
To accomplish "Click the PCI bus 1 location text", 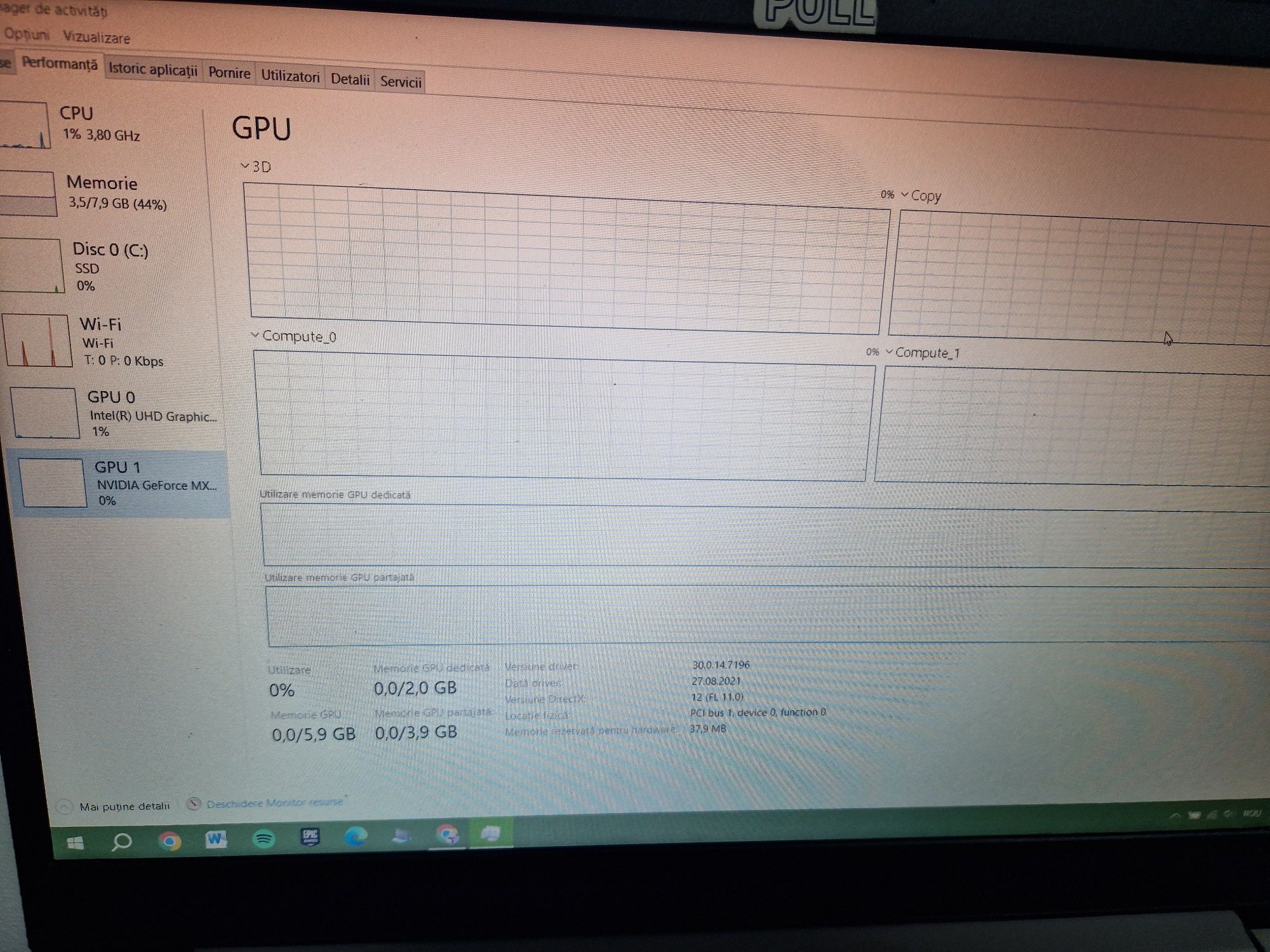I will coord(758,712).
